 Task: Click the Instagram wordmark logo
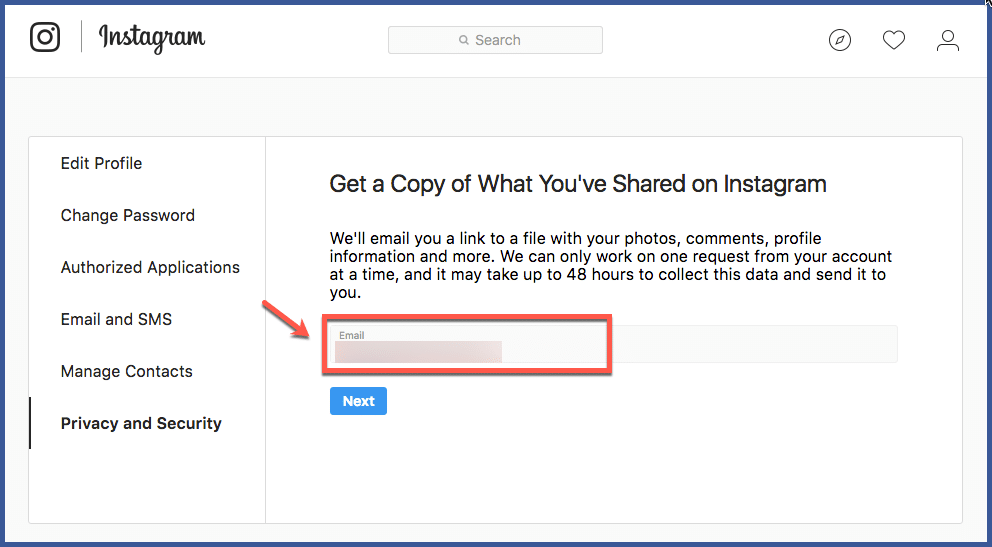(152, 39)
